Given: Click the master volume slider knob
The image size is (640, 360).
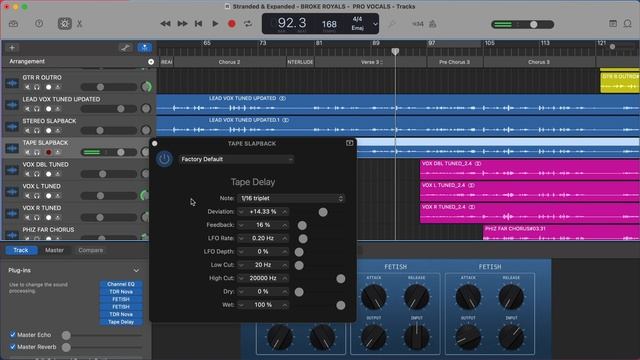Looking at the screenshot, I should point(533,24).
